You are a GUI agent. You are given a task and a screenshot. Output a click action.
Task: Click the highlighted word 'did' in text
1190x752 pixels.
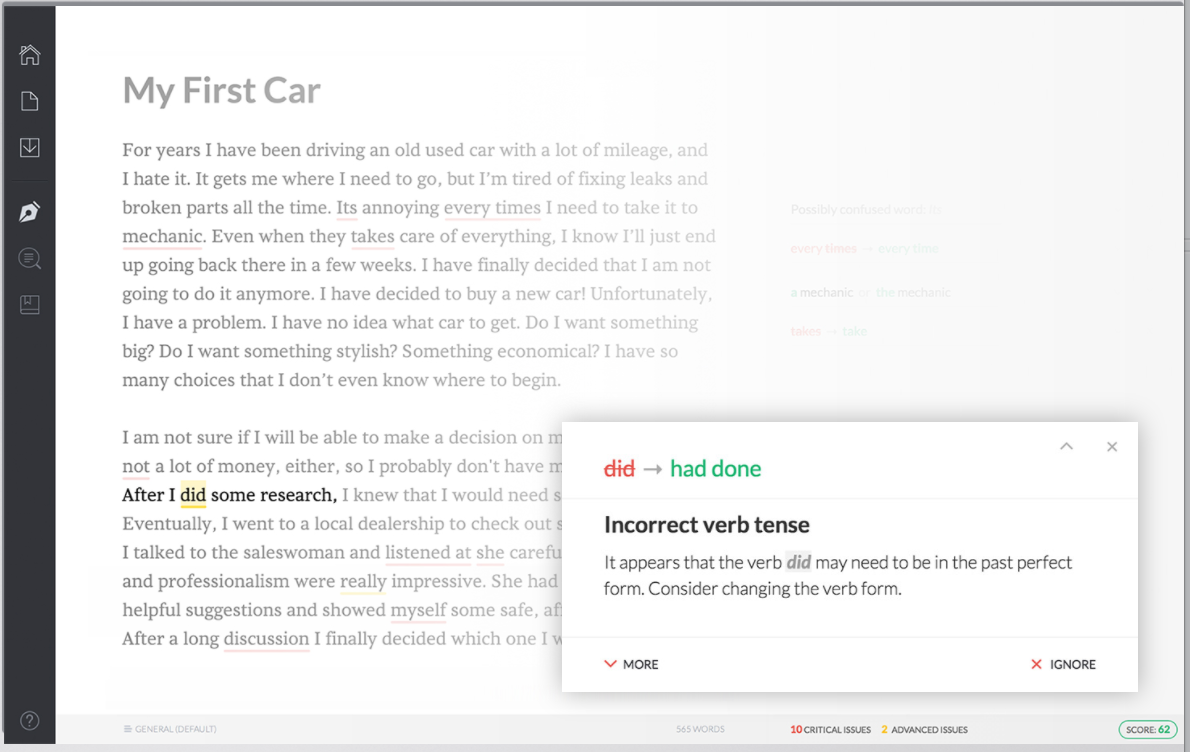click(x=193, y=495)
